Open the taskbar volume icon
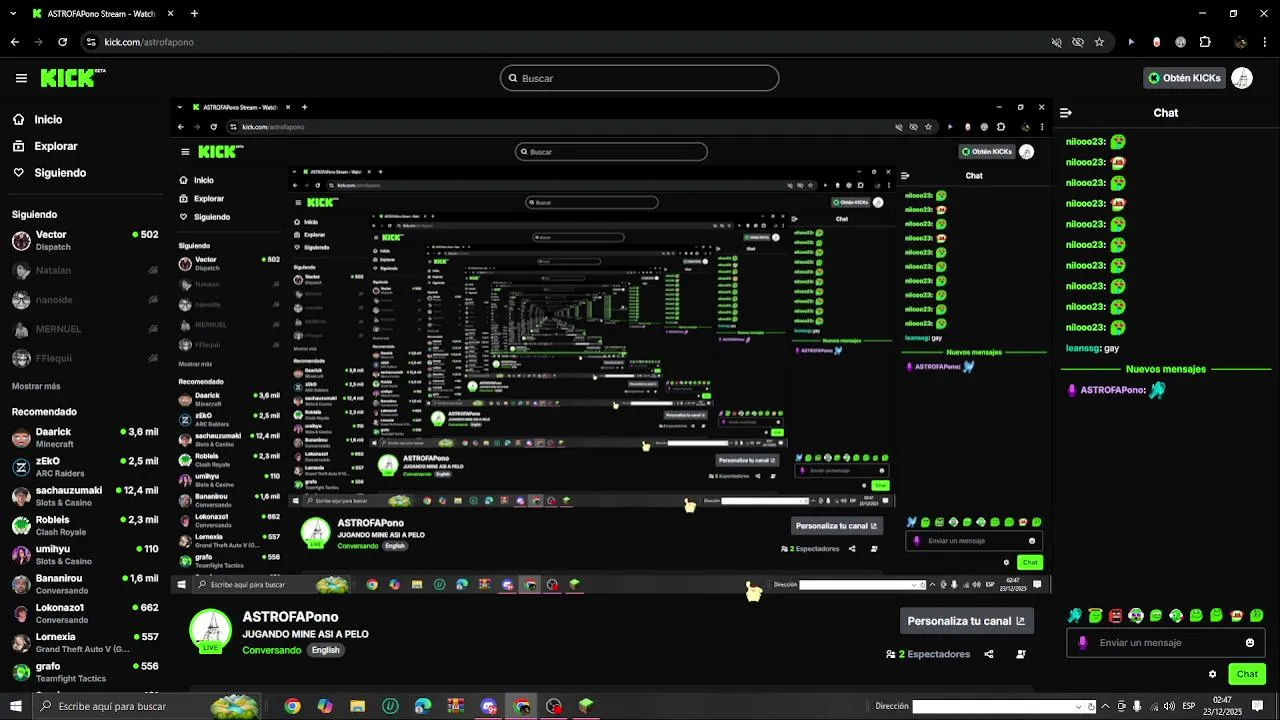The height and width of the screenshot is (720, 1280). [1170, 706]
